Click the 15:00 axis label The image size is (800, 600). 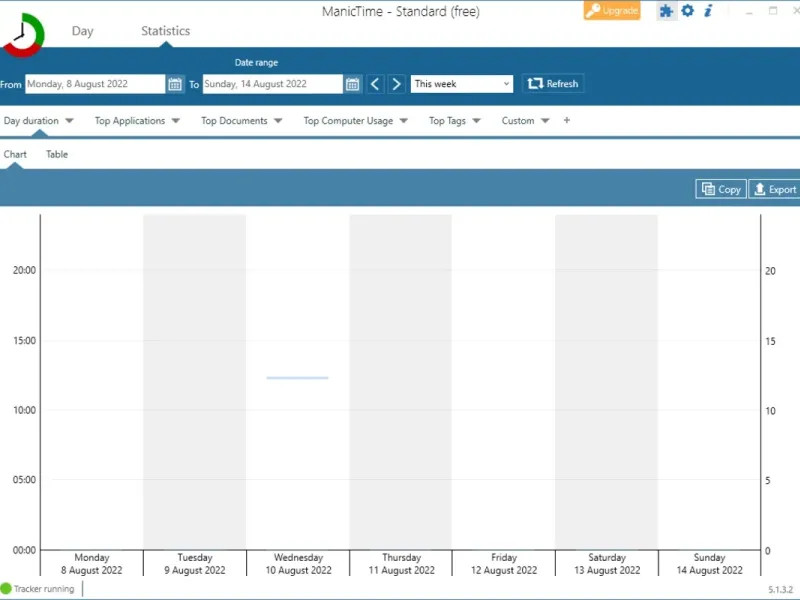point(24,340)
